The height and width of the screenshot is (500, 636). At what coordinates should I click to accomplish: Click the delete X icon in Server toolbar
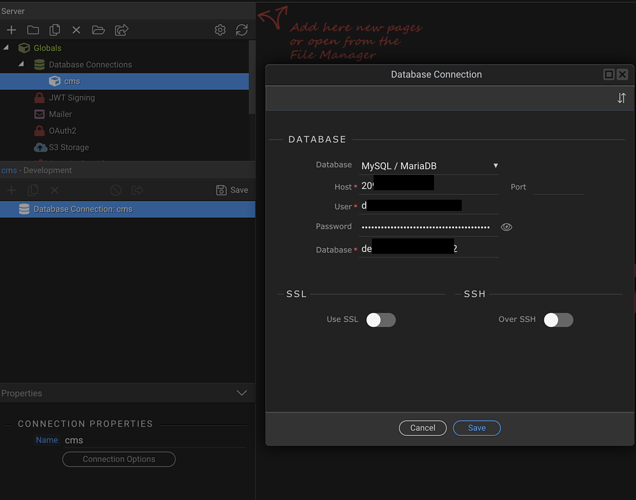coord(76,30)
